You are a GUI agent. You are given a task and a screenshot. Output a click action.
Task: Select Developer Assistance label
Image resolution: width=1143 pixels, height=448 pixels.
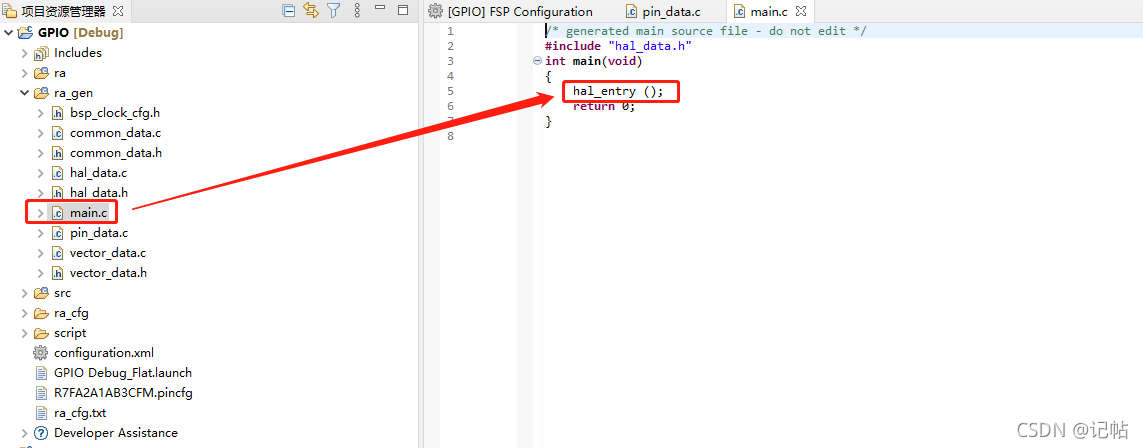116,433
